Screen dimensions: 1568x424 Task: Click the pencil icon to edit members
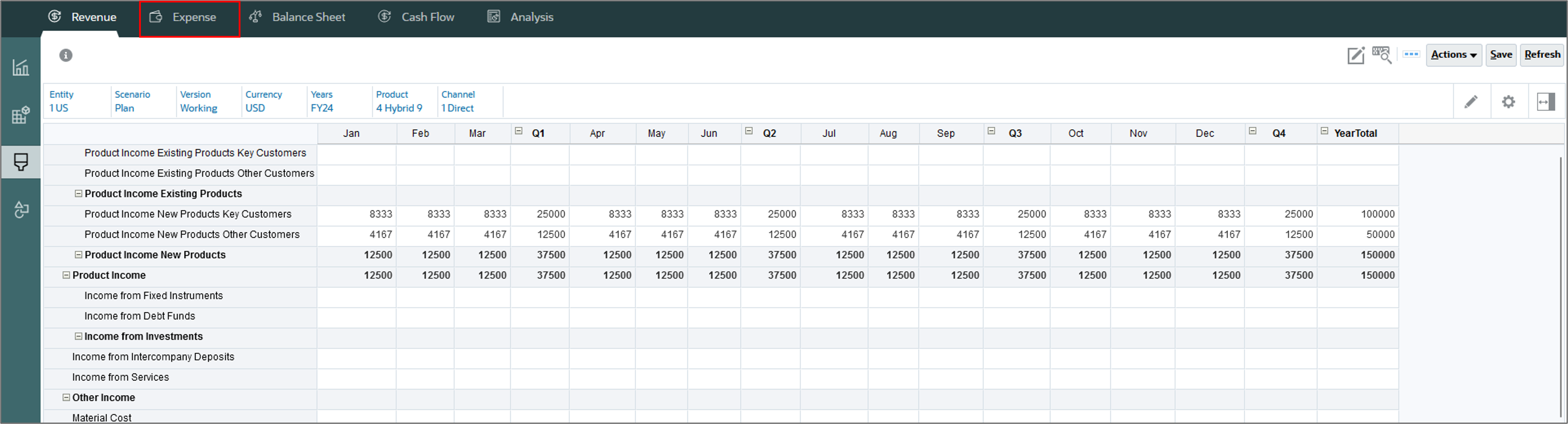[x=1472, y=102]
